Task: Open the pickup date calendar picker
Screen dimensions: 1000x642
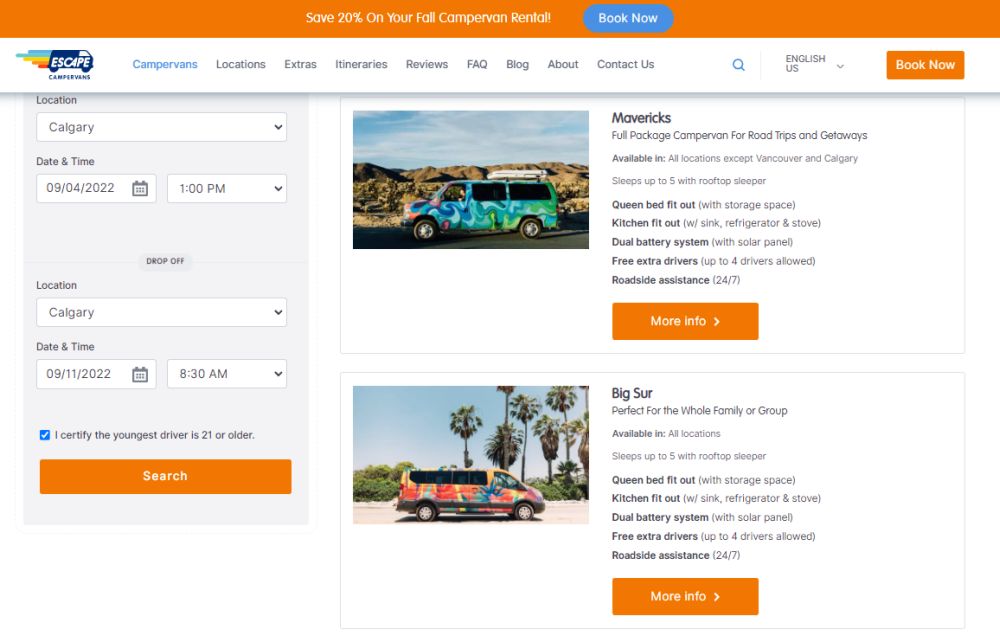Action: point(140,188)
